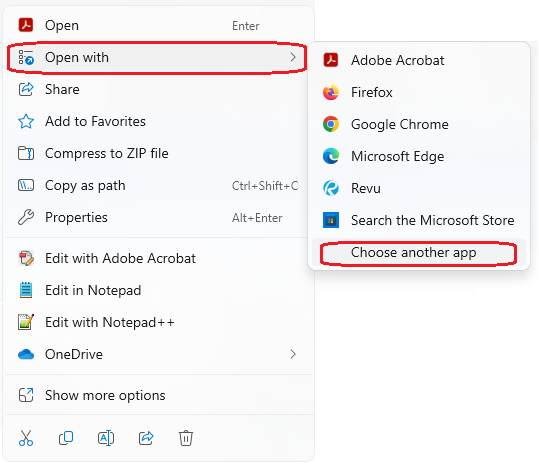The image size is (539, 466).
Task: Click the Delete trash can icon
Action: [x=186, y=438]
